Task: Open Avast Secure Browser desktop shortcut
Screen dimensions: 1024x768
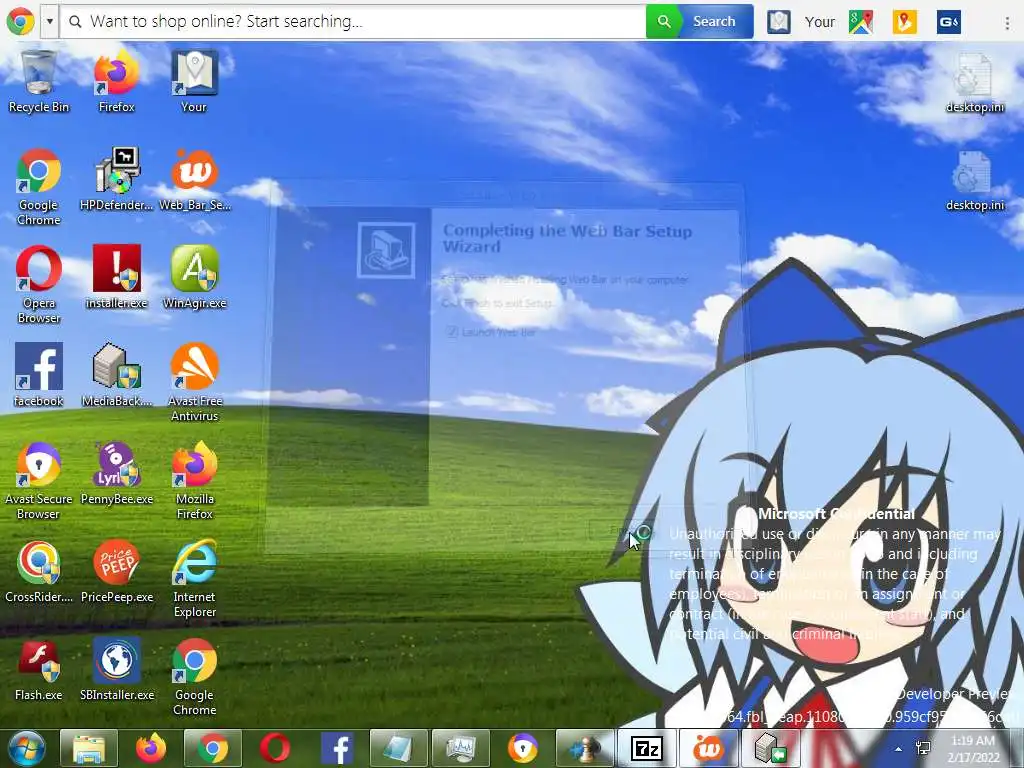Action: (x=39, y=481)
